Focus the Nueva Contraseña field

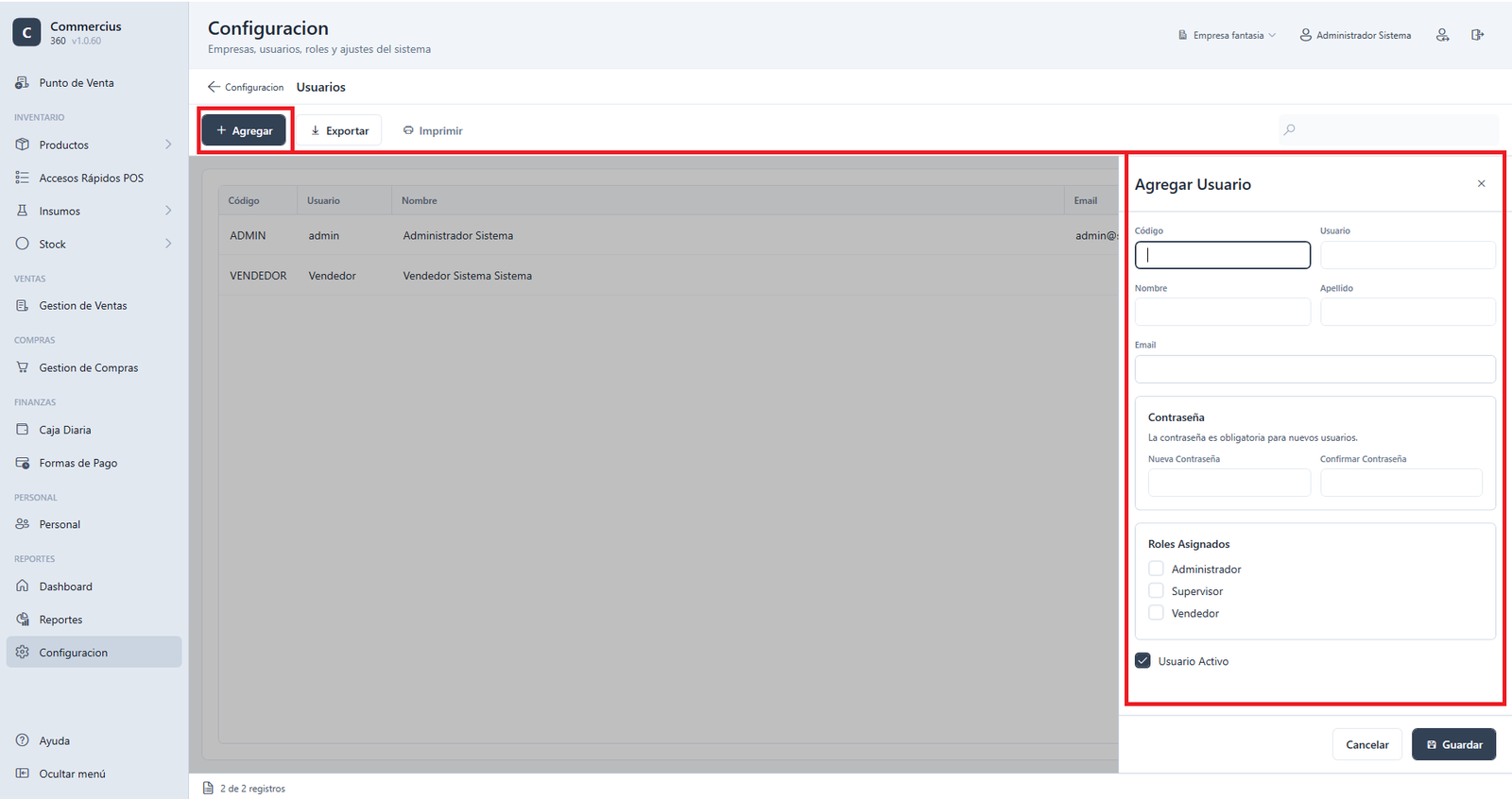[1229, 483]
